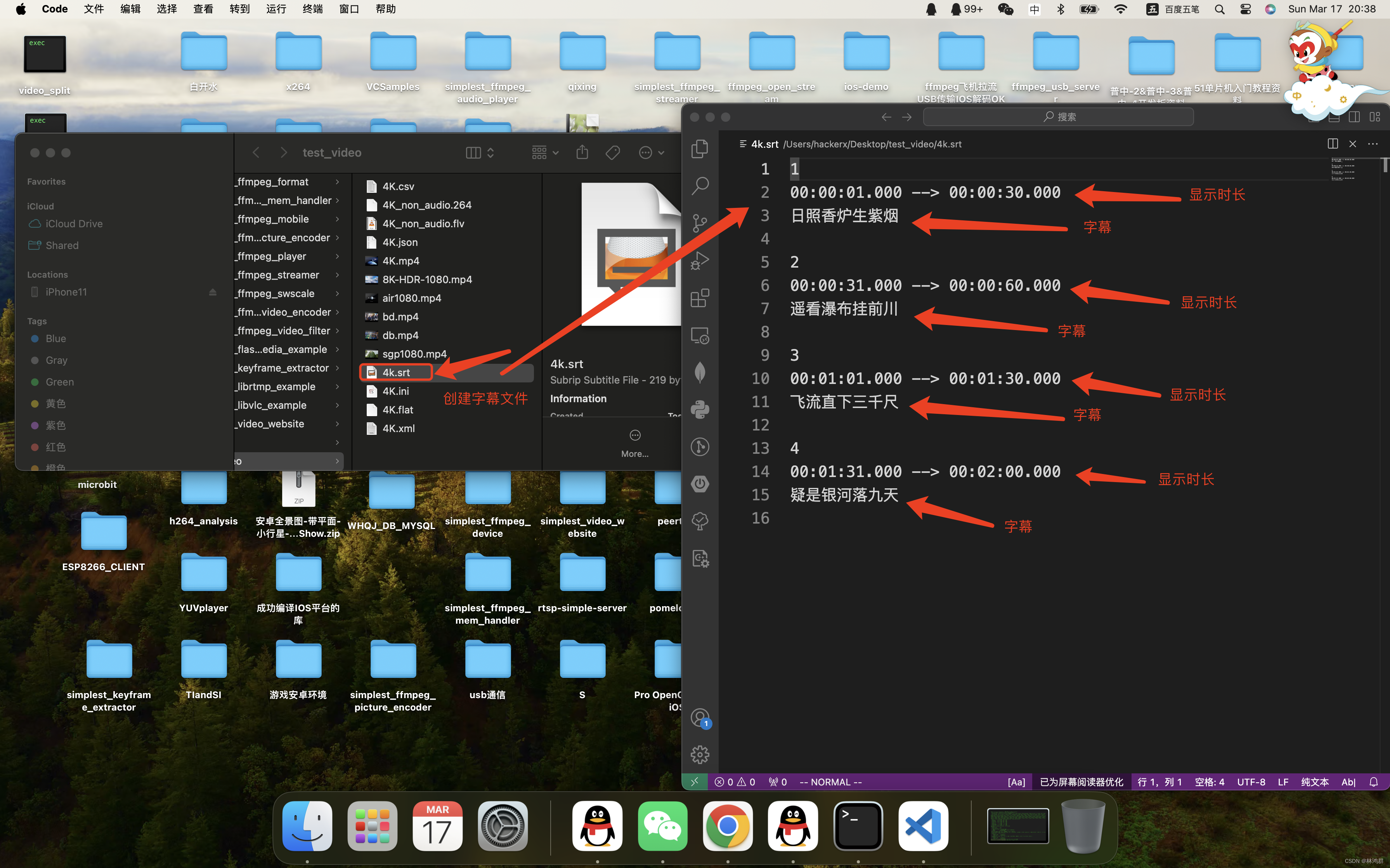Open Launchpad from the Dock
The width and height of the screenshot is (1390, 868).
372,825
